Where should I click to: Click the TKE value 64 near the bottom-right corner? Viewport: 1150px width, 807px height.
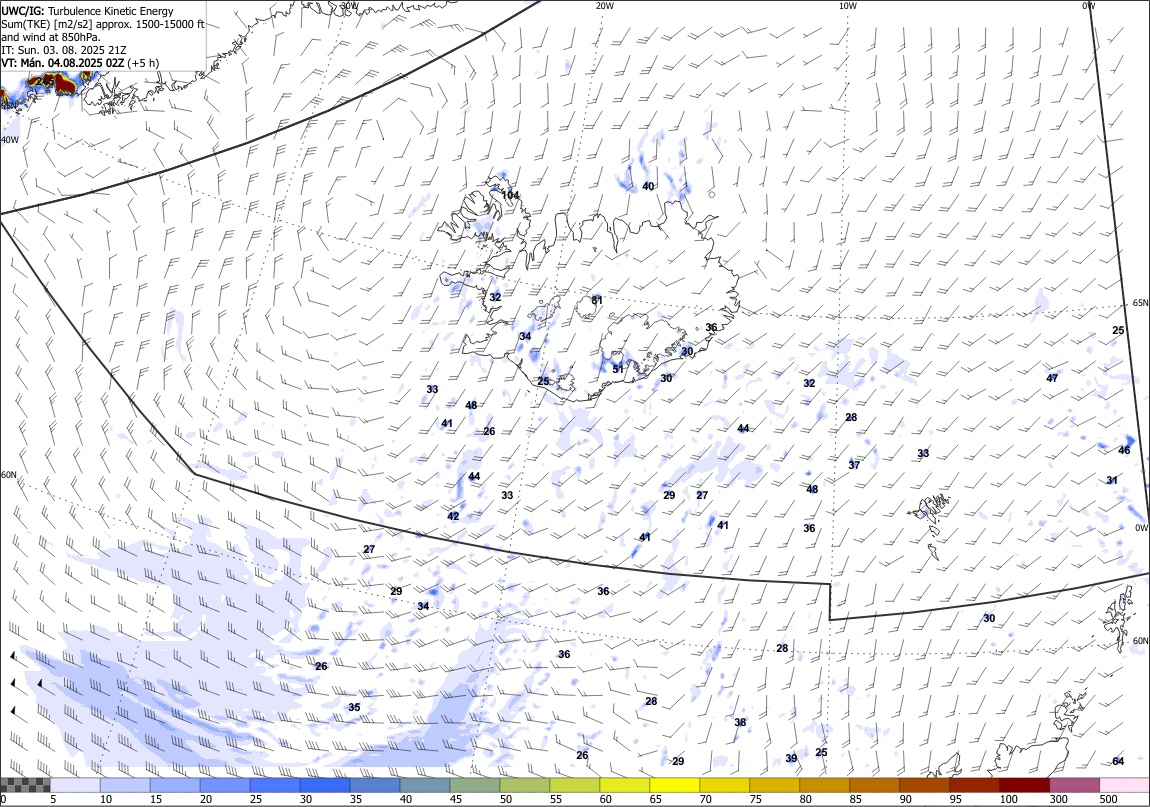tap(1118, 762)
